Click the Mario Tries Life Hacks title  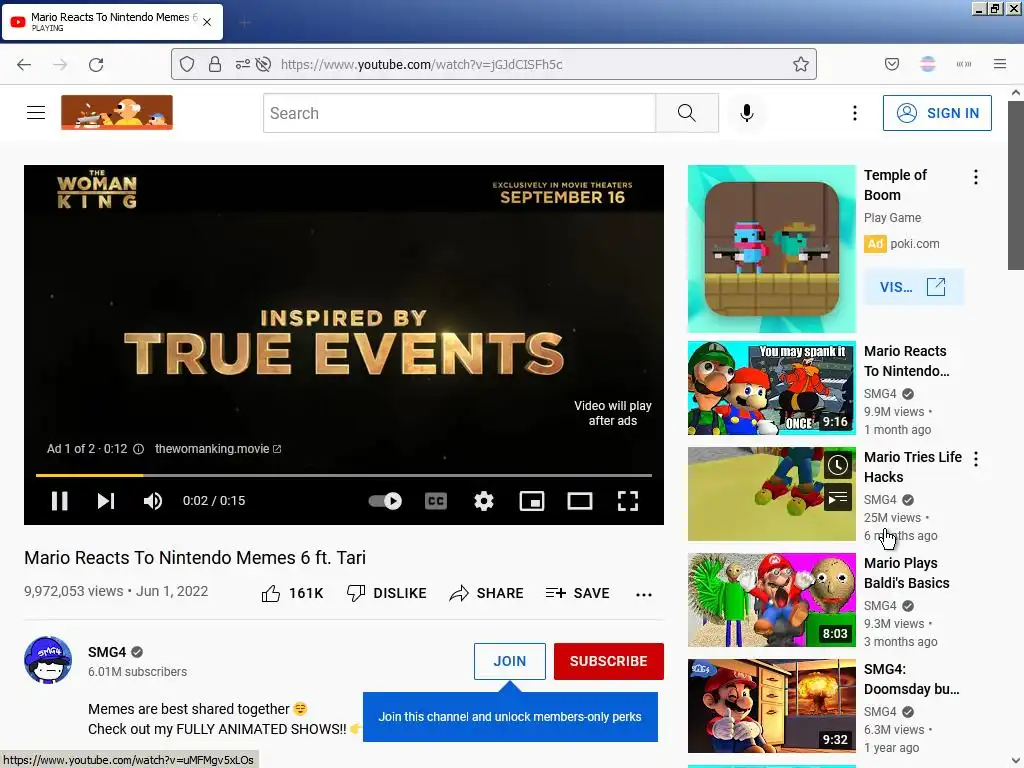(x=913, y=467)
